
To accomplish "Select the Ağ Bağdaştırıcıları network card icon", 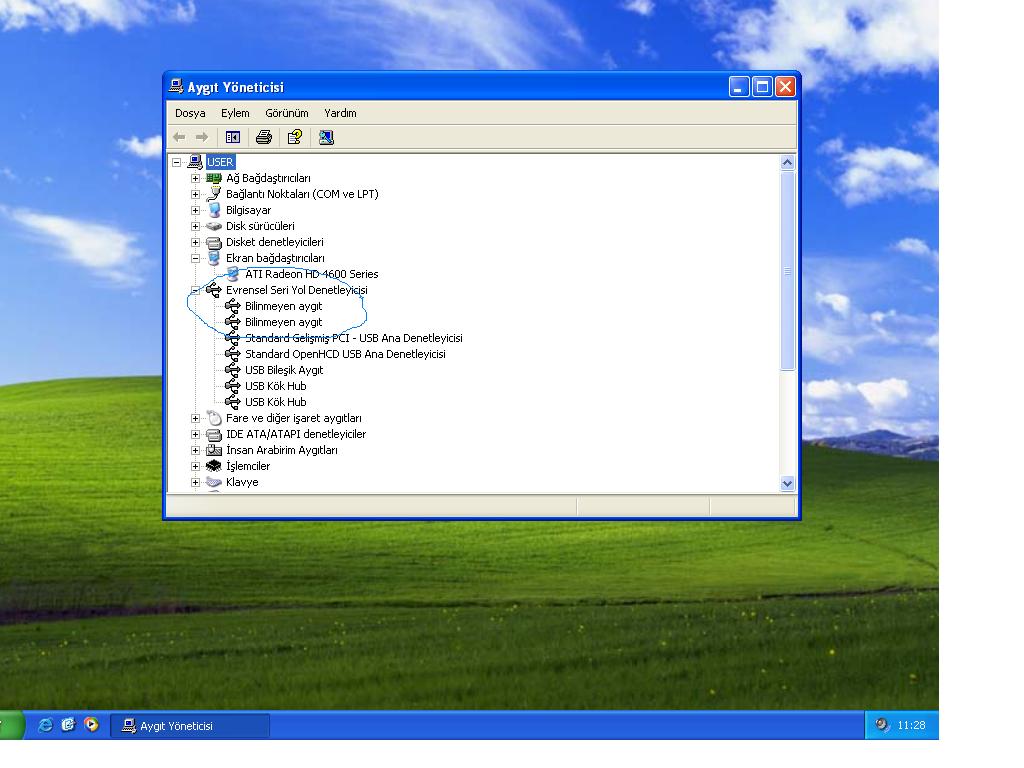I will (x=214, y=178).
